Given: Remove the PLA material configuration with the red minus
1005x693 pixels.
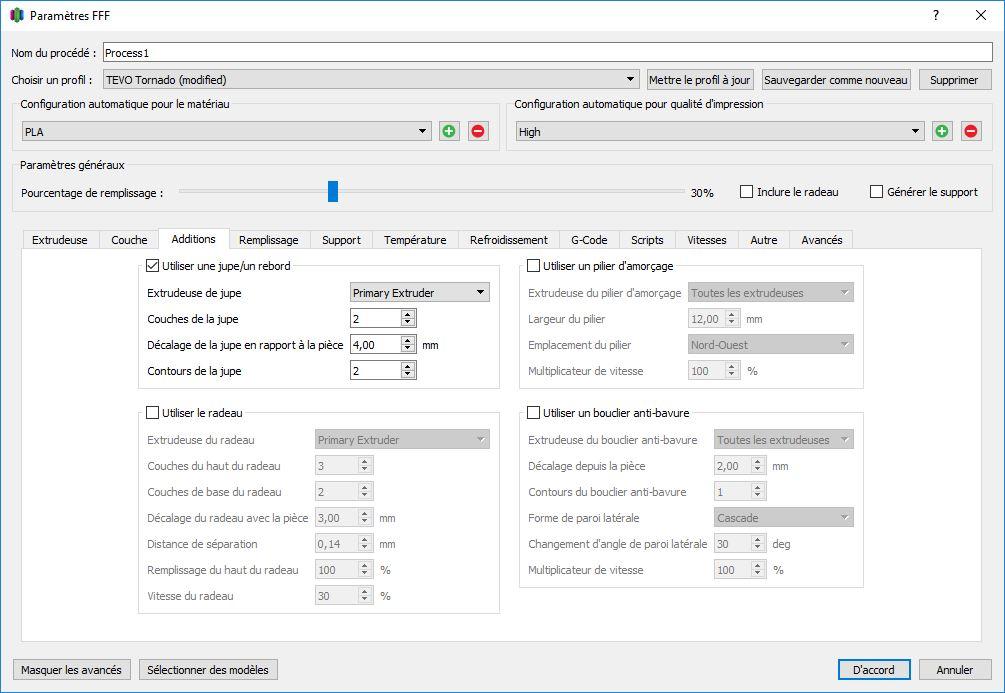Looking at the screenshot, I should (x=478, y=131).
